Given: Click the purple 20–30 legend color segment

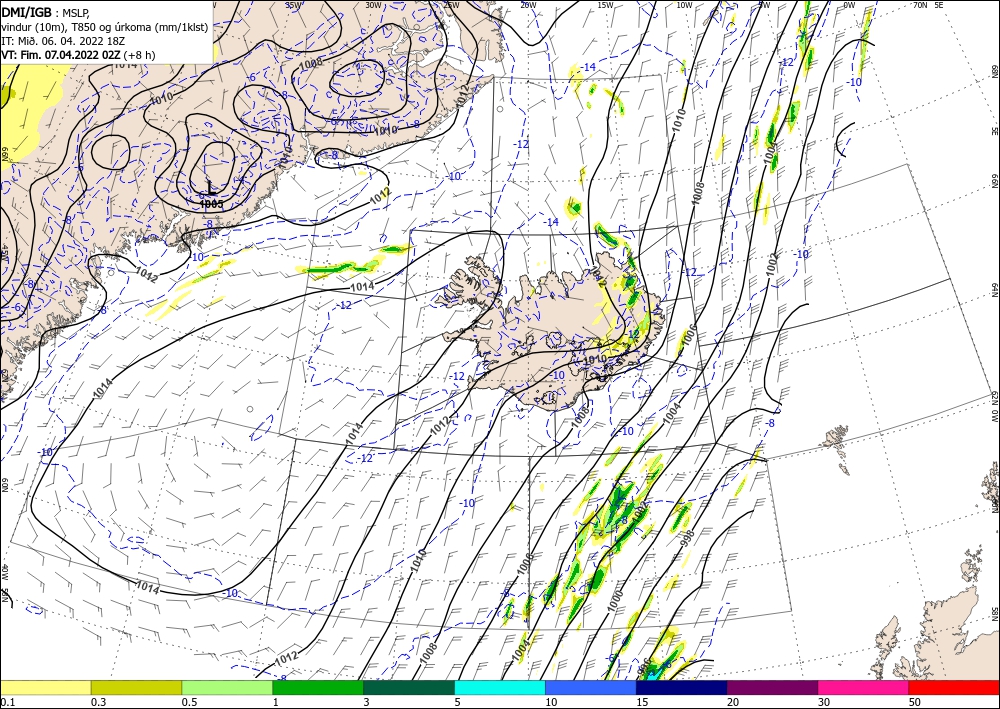Looking at the screenshot, I should [x=772, y=687].
